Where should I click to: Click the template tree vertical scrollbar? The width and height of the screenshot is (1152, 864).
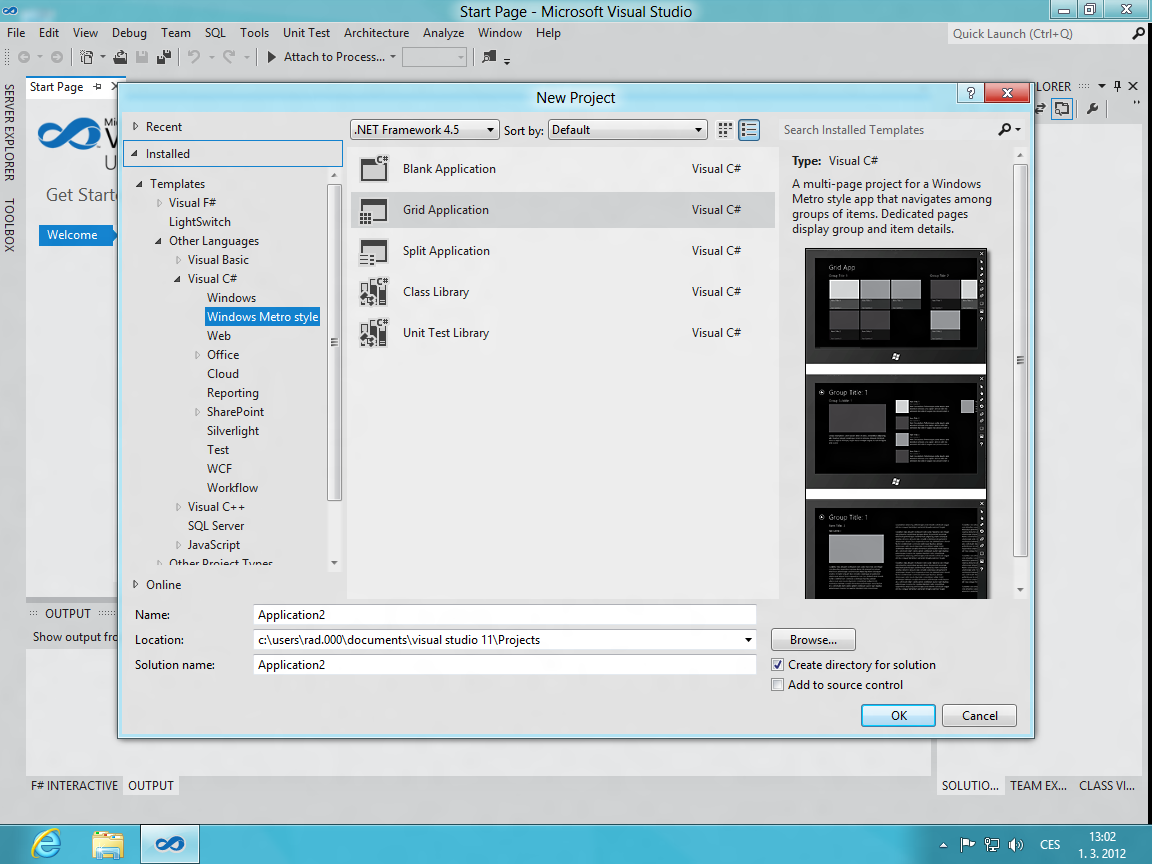point(334,342)
